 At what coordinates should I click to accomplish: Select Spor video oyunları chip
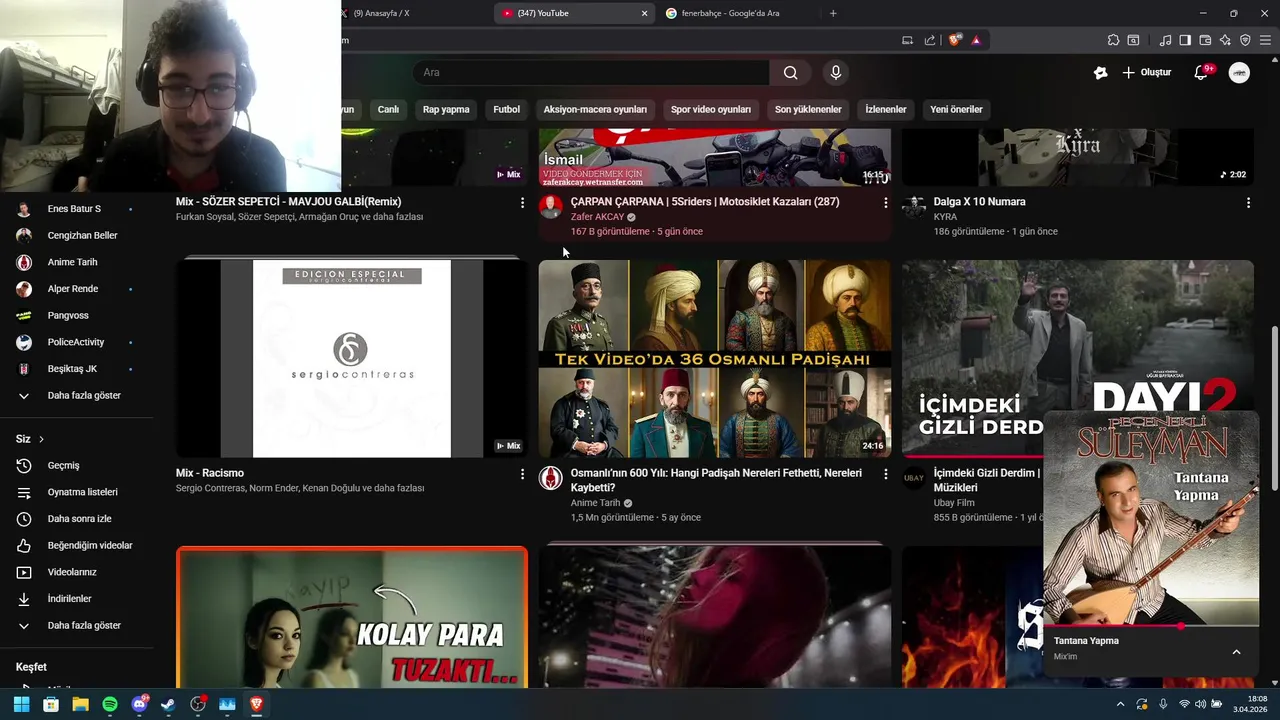(711, 109)
